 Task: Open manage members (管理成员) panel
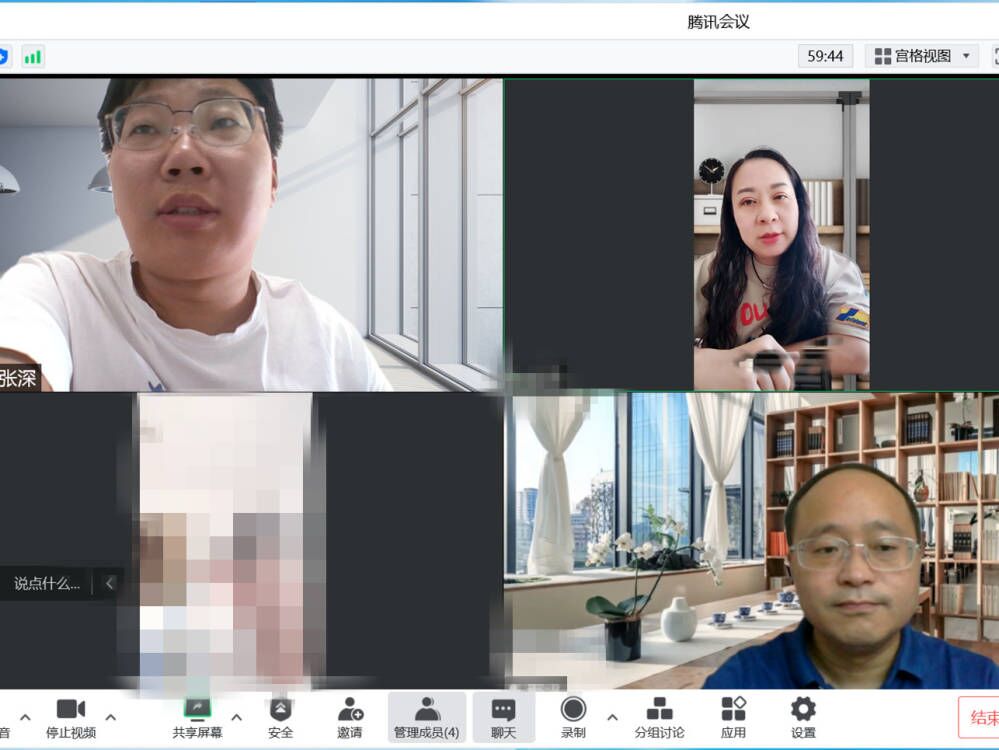coord(427,716)
